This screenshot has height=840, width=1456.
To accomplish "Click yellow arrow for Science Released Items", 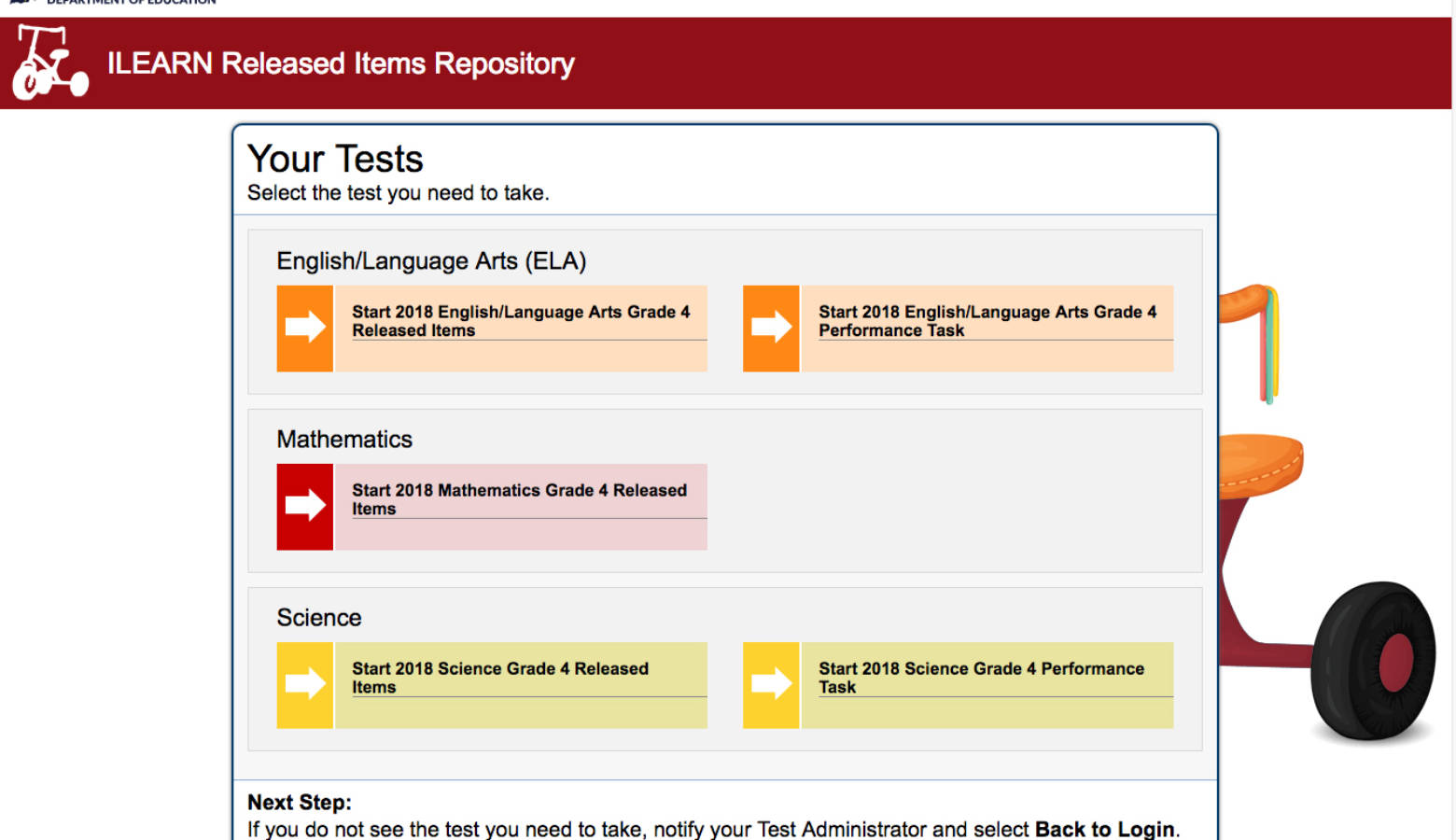I will pos(305,685).
